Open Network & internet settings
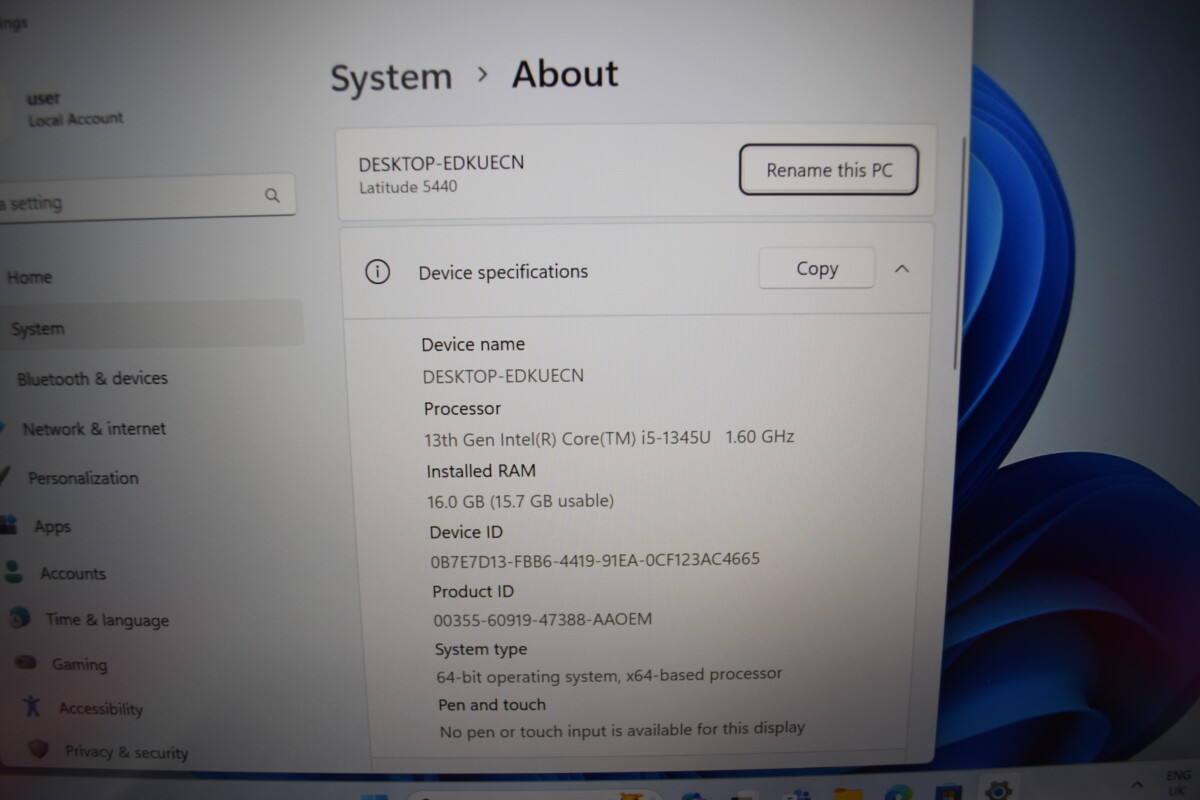The width and height of the screenshot is (1200, 800). coord(94,428)
